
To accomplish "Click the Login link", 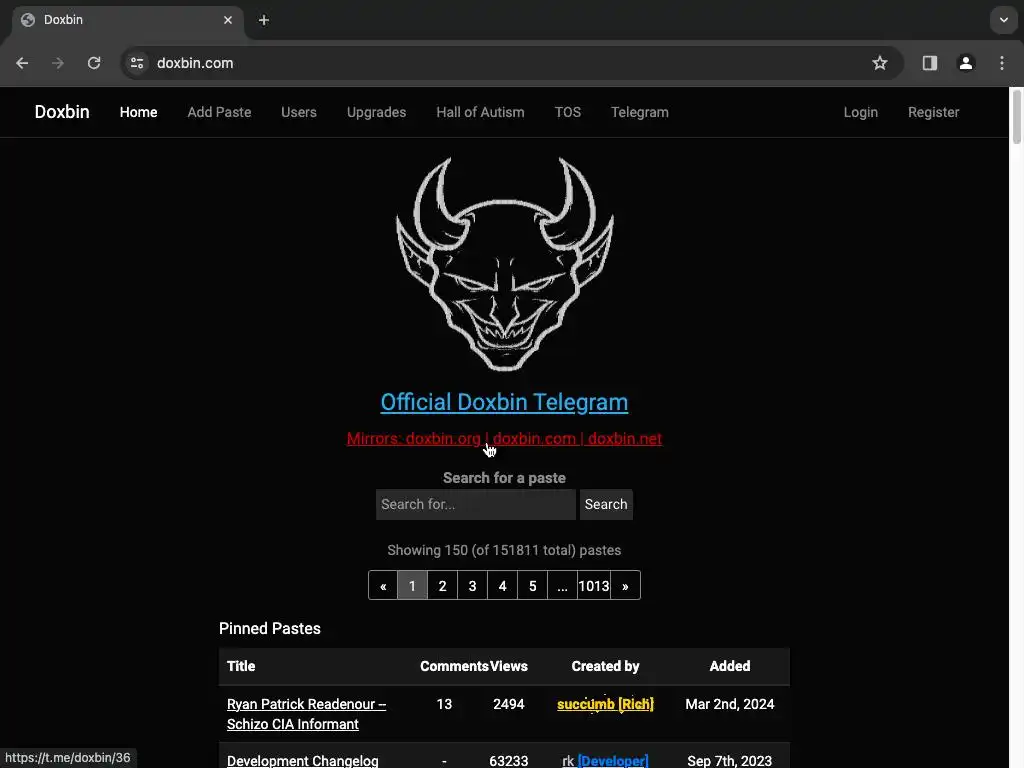I will click(861, 112).
